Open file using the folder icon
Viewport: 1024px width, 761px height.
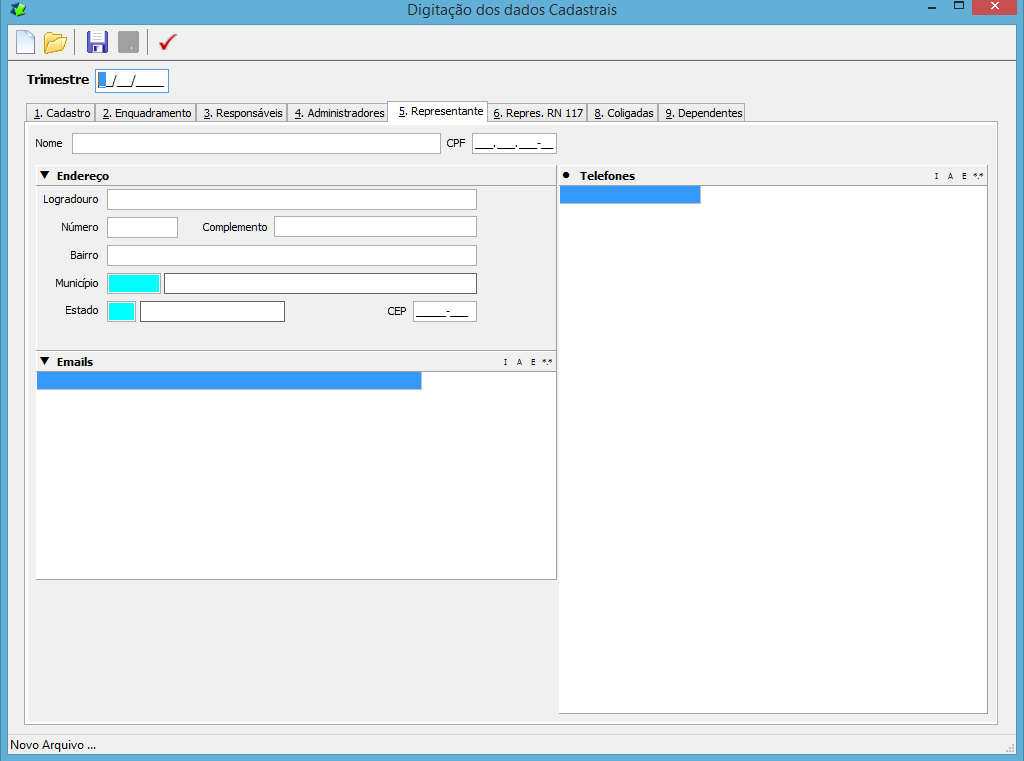[56, 42]
